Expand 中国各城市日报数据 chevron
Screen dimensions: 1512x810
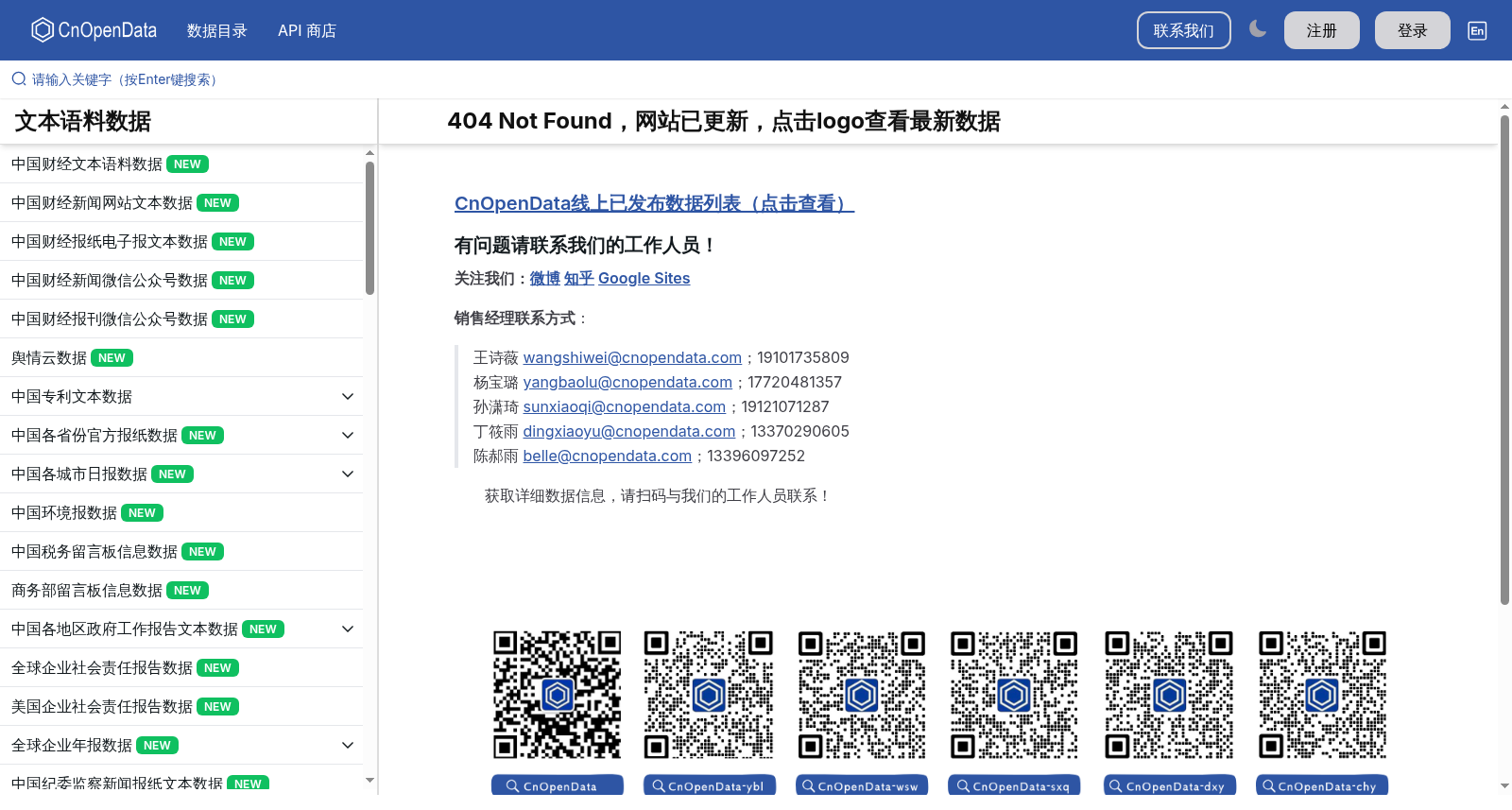[x=348, y=474]
